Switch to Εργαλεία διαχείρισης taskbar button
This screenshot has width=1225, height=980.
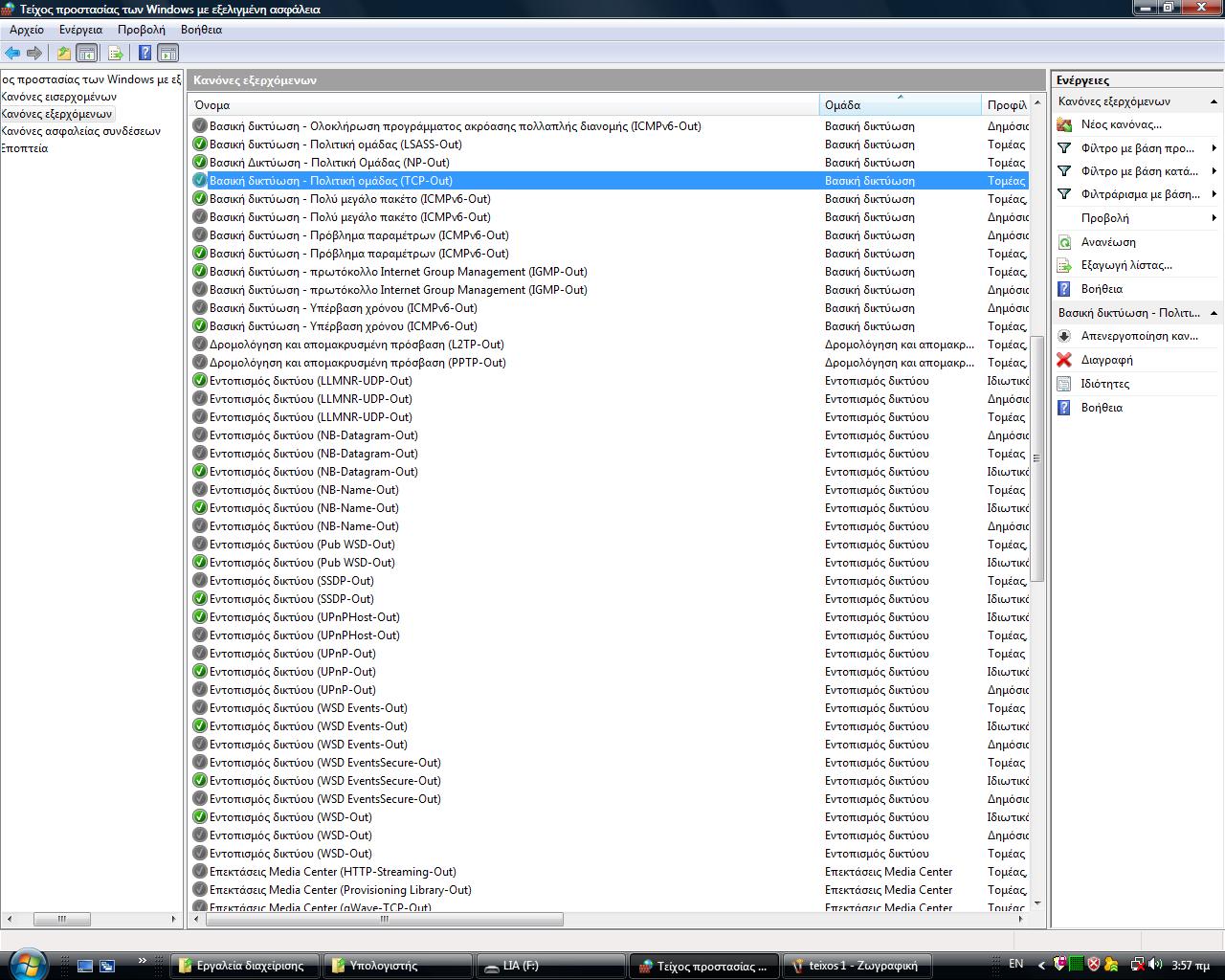(x=245, y=966)
